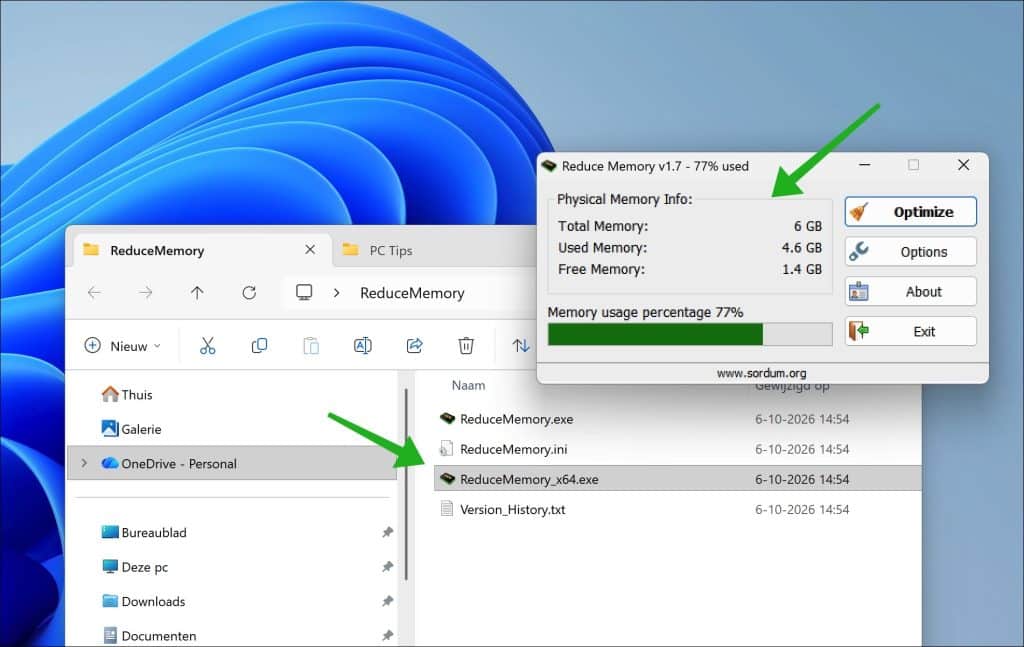Image resolution: width=1024 pixels, height=647 pixels.
Task: Open the Nieuw dropdown in Explorer
Action: [x=123, y=345]
